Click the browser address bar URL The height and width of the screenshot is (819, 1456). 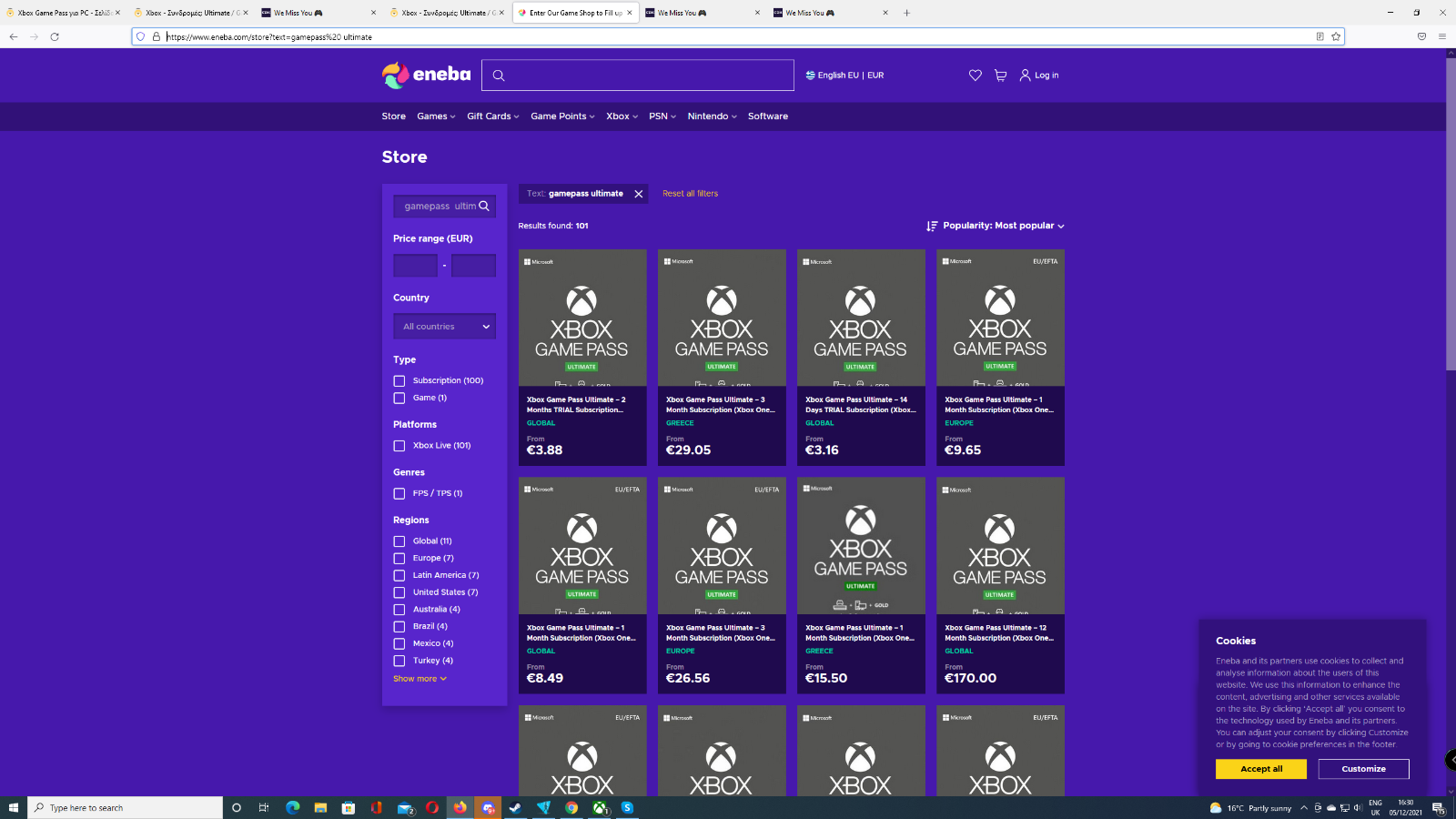click(737, 36)
